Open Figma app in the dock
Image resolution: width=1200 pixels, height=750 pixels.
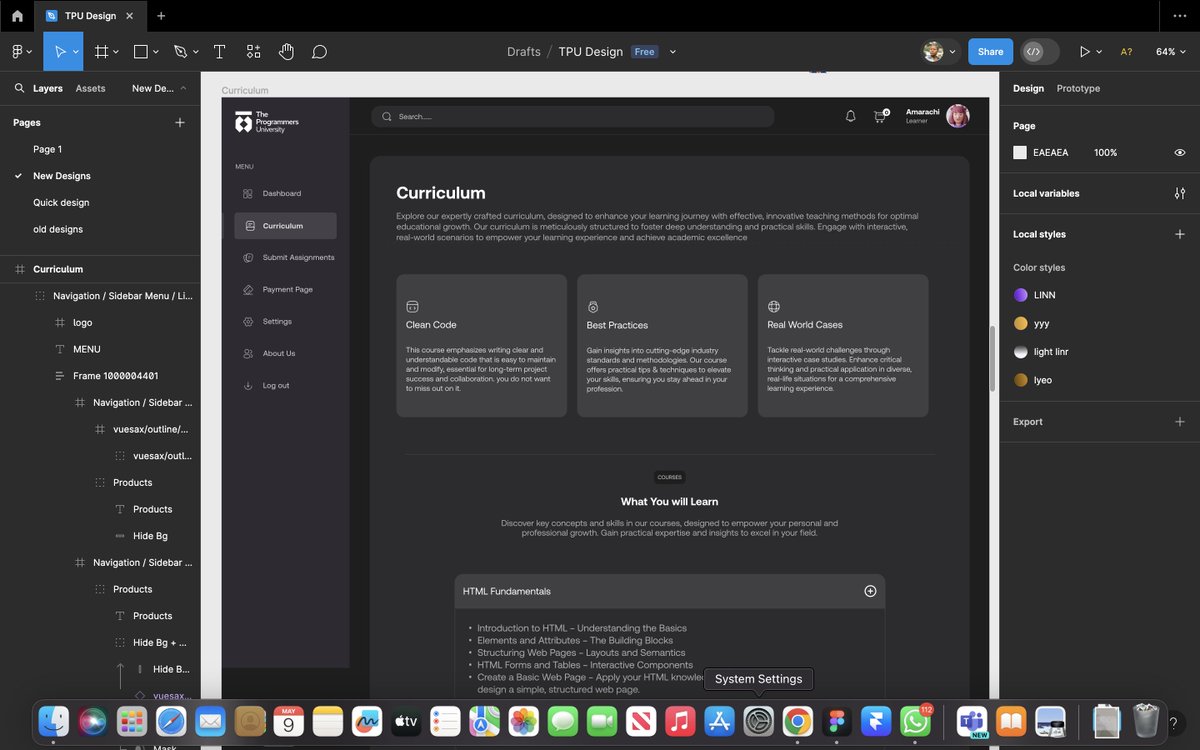click(x=837, y=721)
